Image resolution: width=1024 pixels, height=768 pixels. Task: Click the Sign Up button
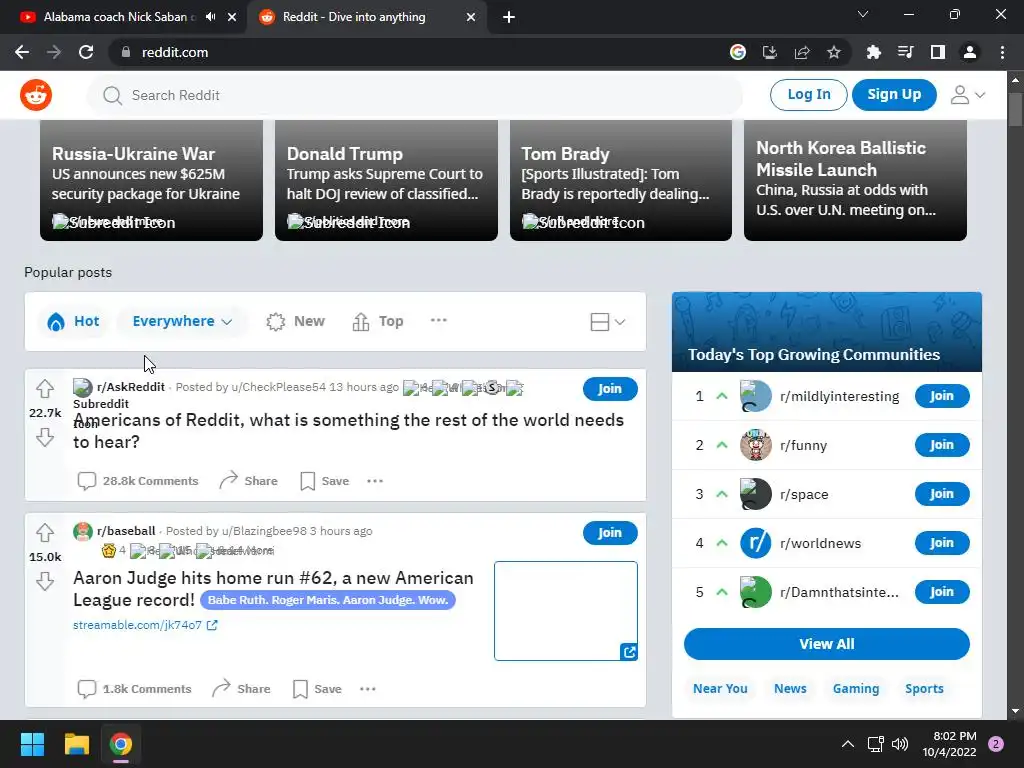click(894, 95)
